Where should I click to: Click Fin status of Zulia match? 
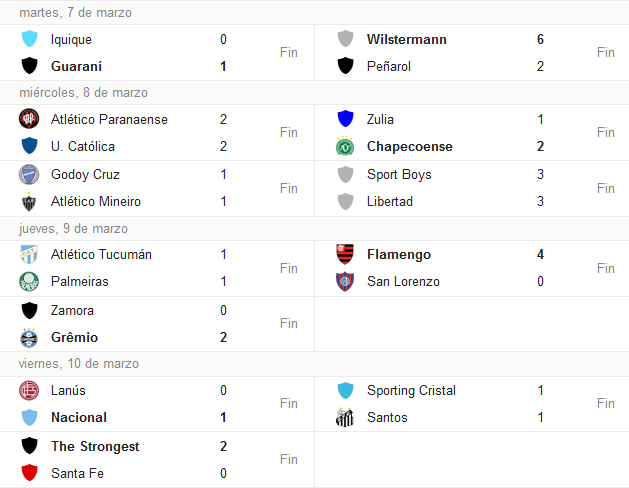[x=605, y=132]
